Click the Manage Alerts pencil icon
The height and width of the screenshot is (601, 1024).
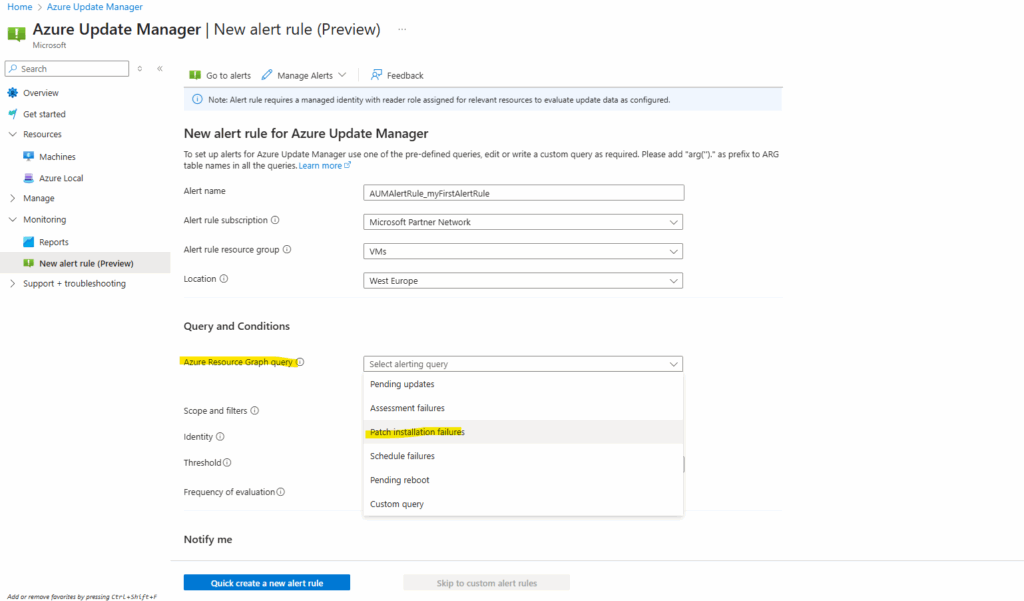click(266, 75)
